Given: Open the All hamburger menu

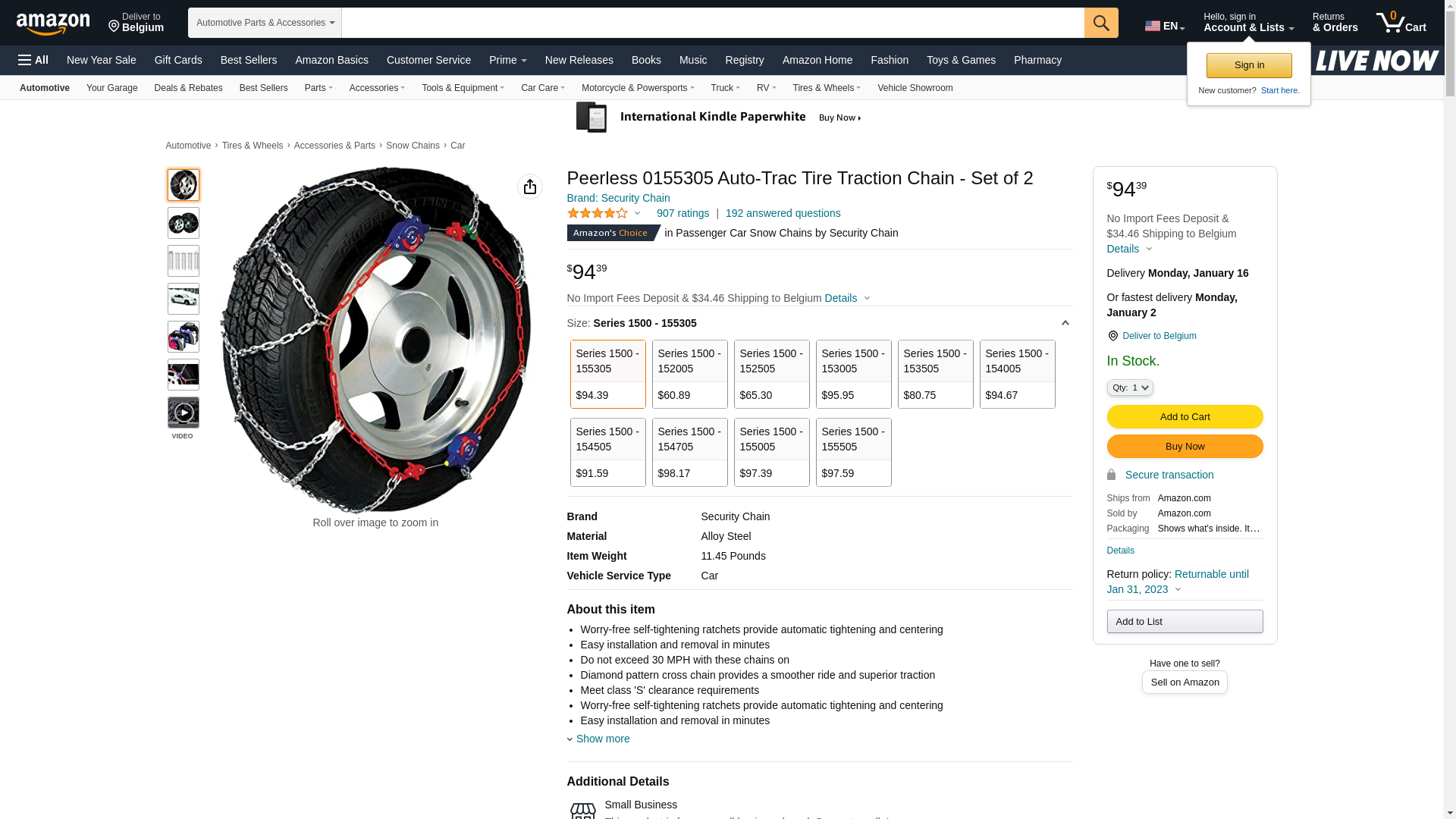Looking at the screenshot, I should click(x=33, y=60).
